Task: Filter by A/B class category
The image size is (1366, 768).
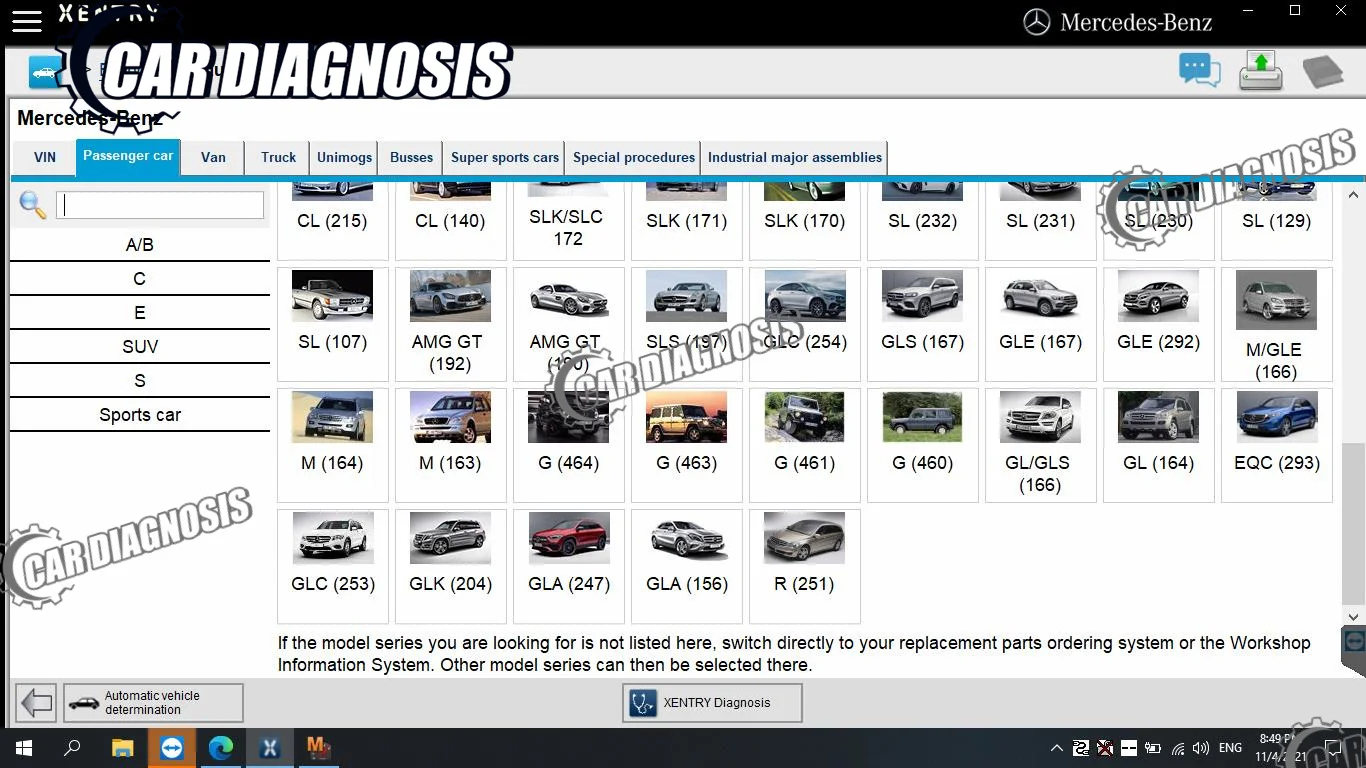Action: [140, 245]
